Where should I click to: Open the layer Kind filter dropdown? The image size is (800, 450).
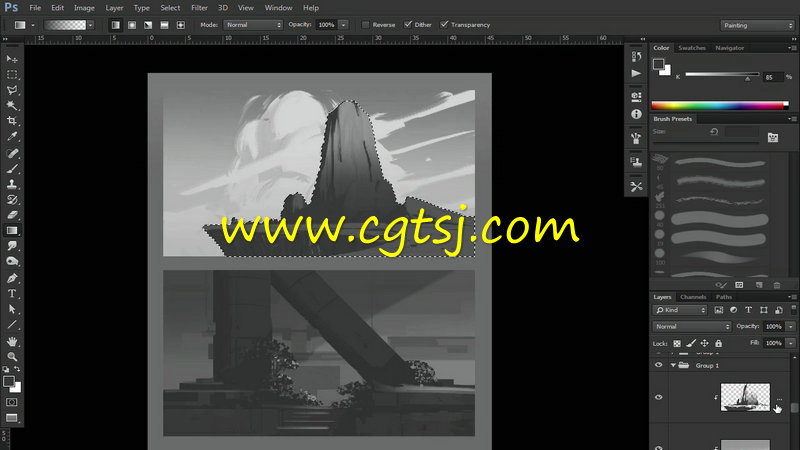tap(680, 310)
